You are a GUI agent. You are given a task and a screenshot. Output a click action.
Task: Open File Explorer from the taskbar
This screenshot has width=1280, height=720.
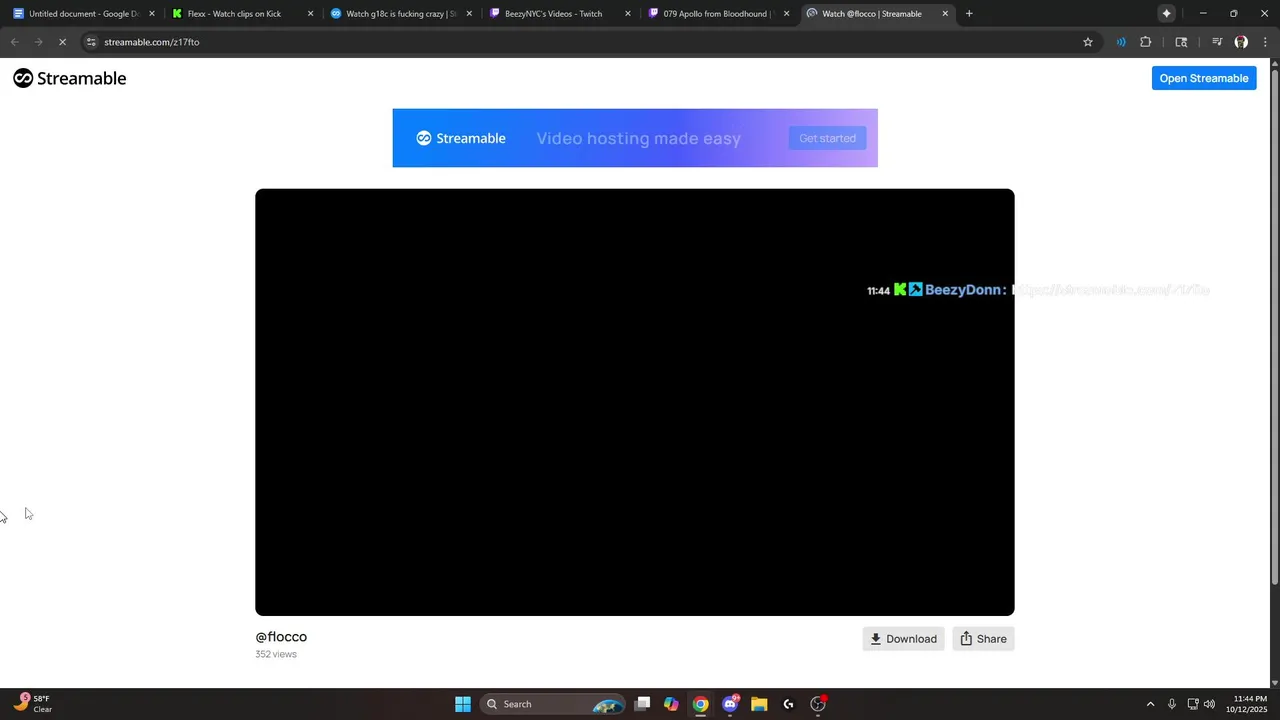click(x=759, y=704)
